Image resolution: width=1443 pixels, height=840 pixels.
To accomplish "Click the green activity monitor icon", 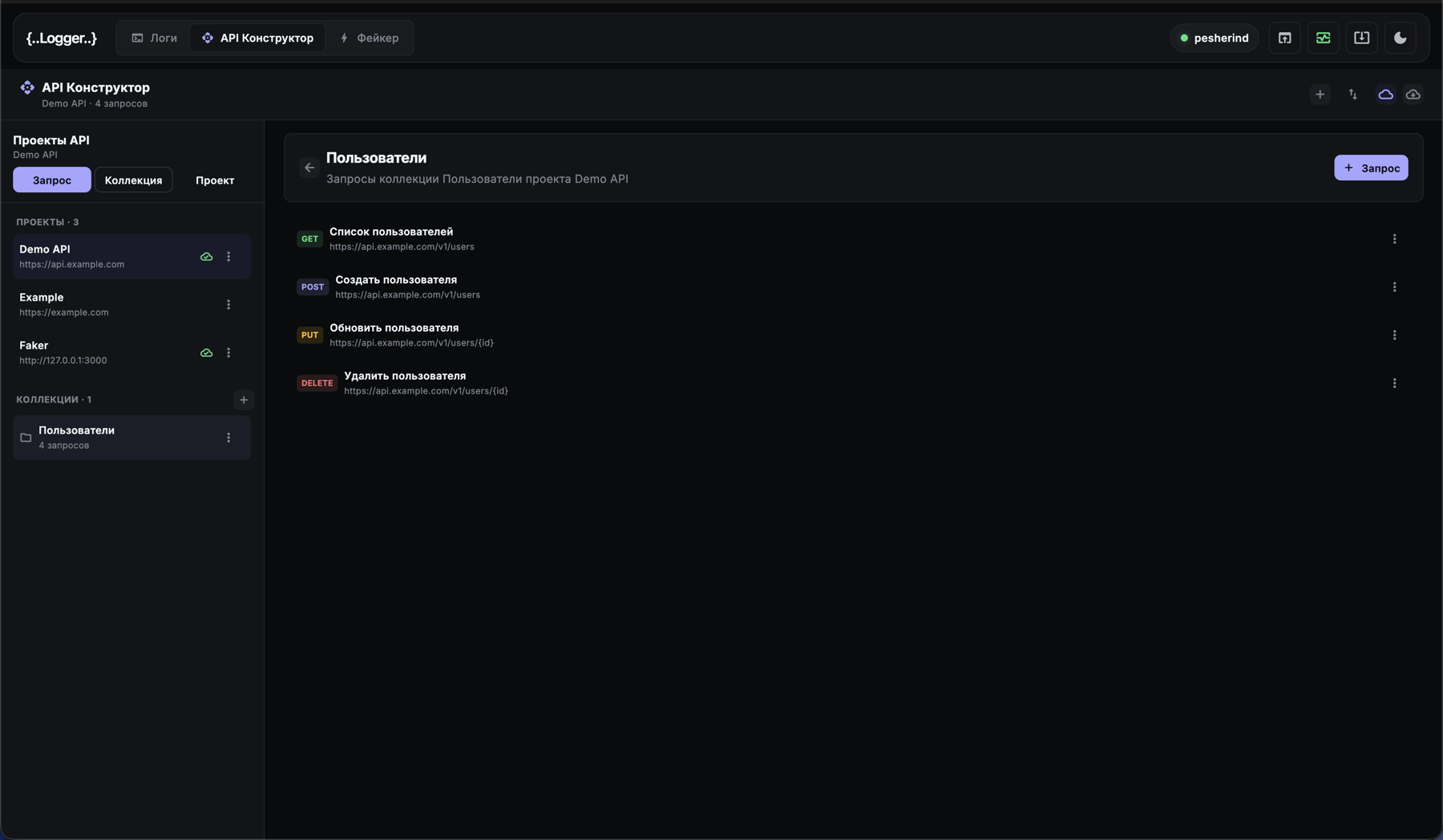I will [x=1324, y=38].
